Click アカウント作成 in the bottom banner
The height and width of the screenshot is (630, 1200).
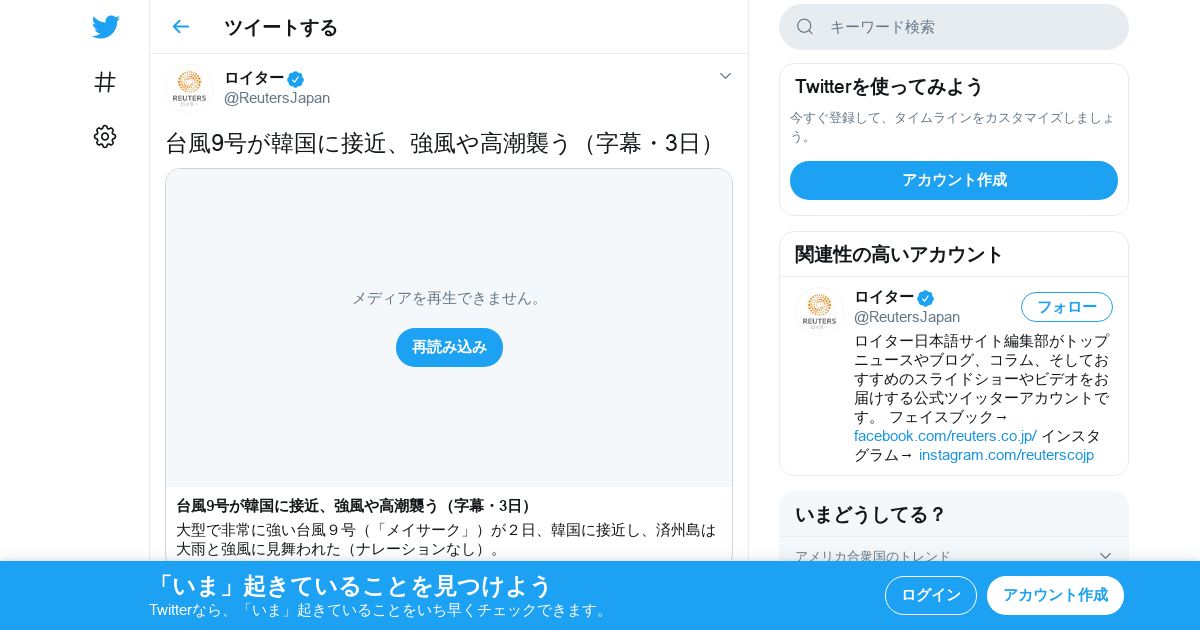tap(1055, 595)
